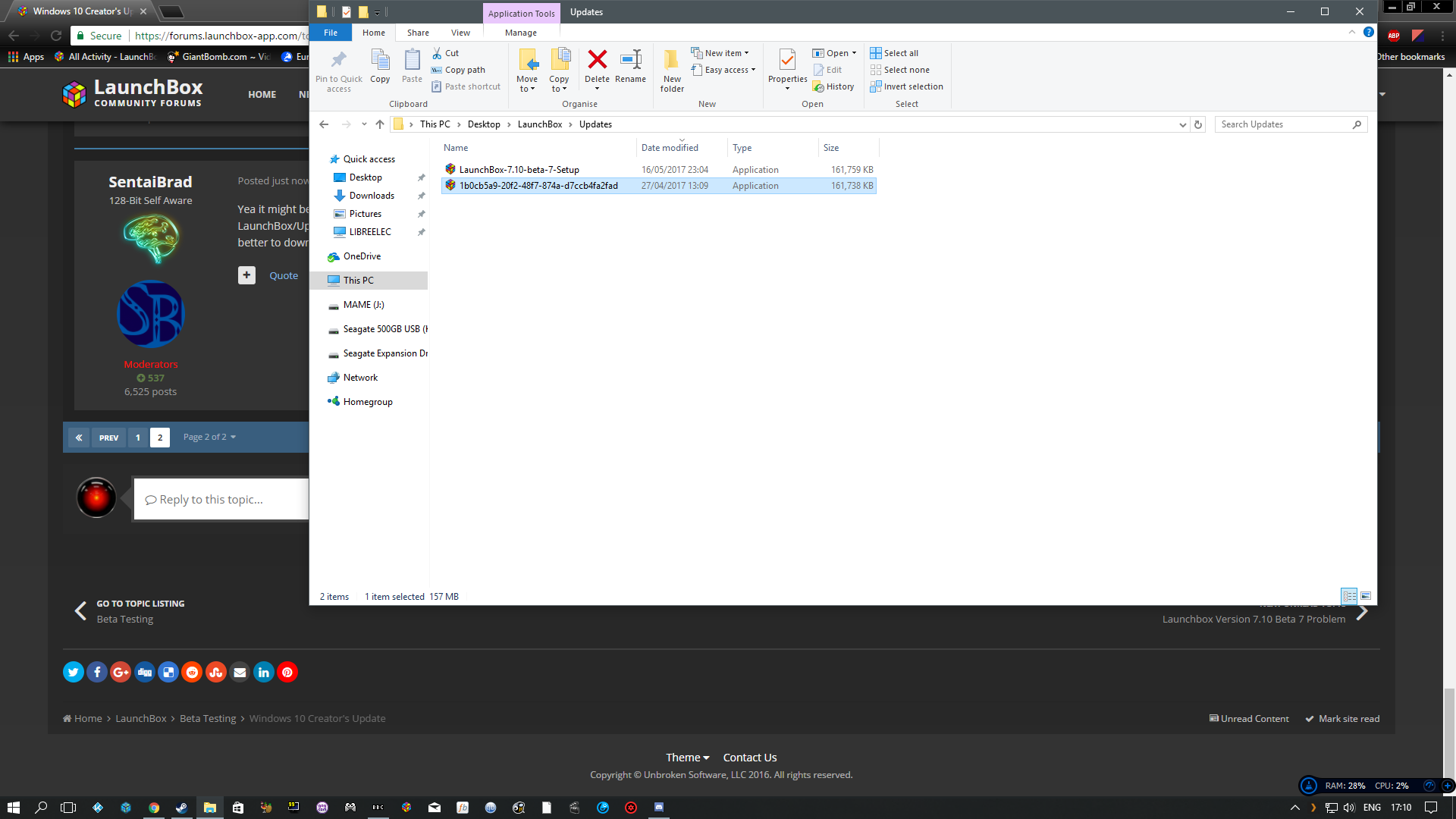Expand the Open button dropdown
The height and width of the screenshot is (819, 1456).
(854, 53)
